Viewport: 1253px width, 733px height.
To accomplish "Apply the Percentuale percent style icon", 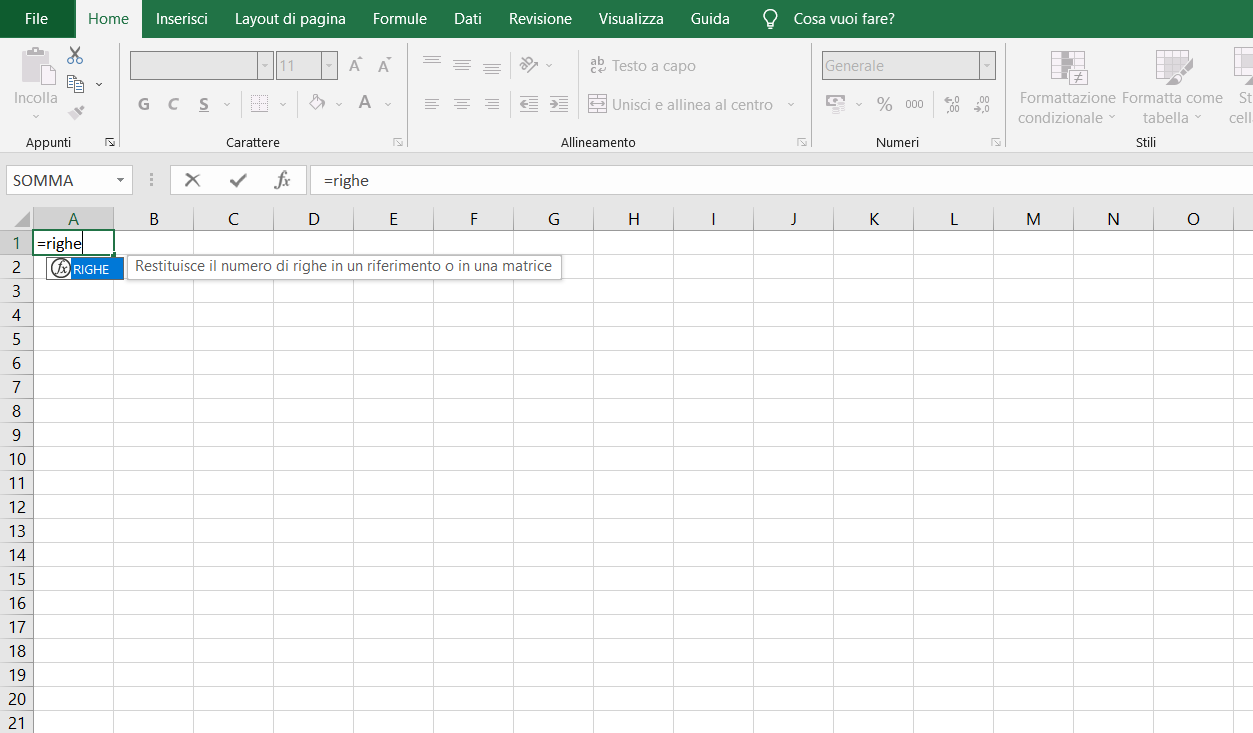I will pyautogui.click(x=884, y=103).
